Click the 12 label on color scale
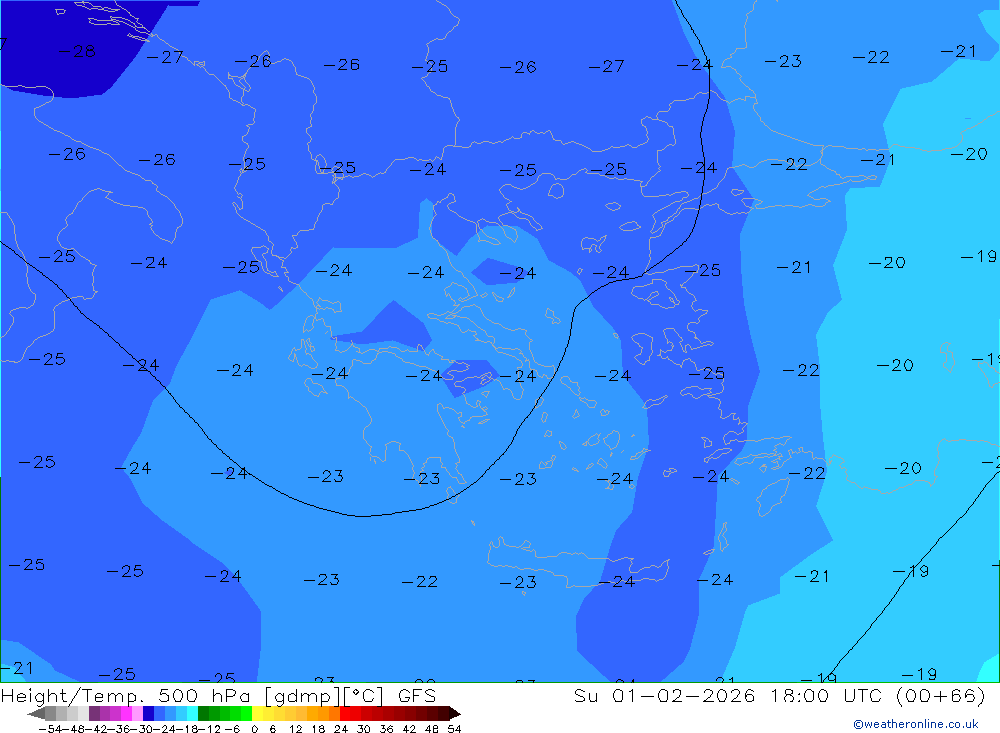Image resolution: width=1000 pixels, height=733 pixels. [296, 729]
